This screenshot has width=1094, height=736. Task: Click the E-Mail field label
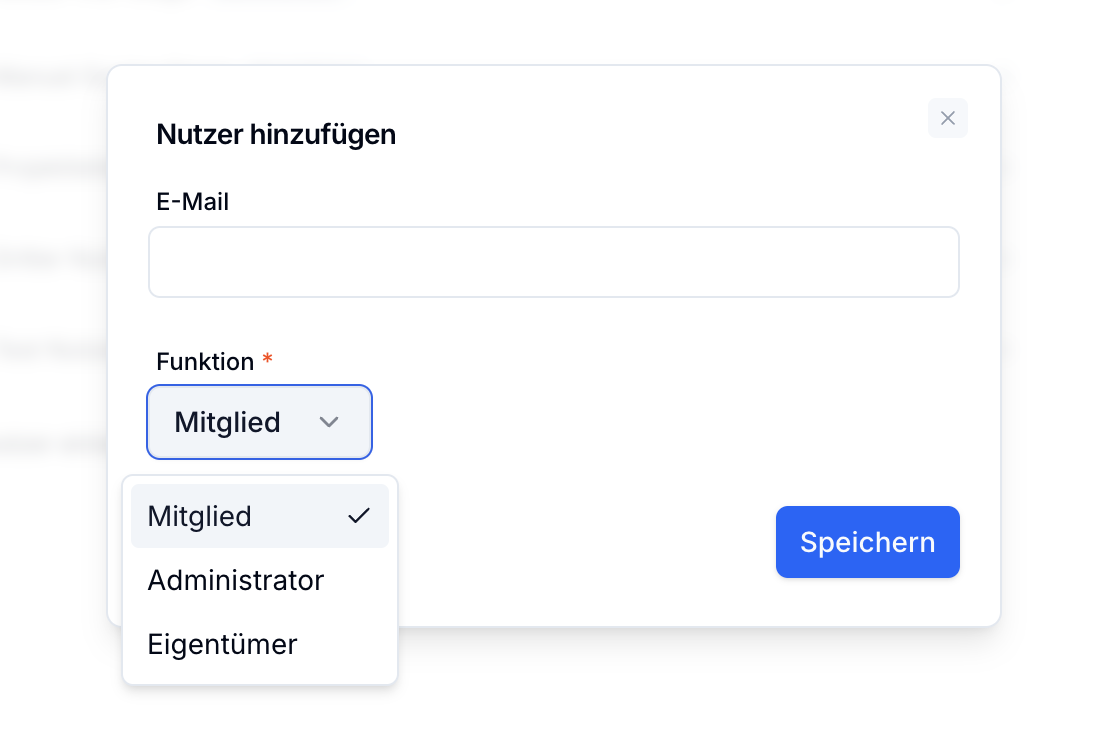coord(193,202)
